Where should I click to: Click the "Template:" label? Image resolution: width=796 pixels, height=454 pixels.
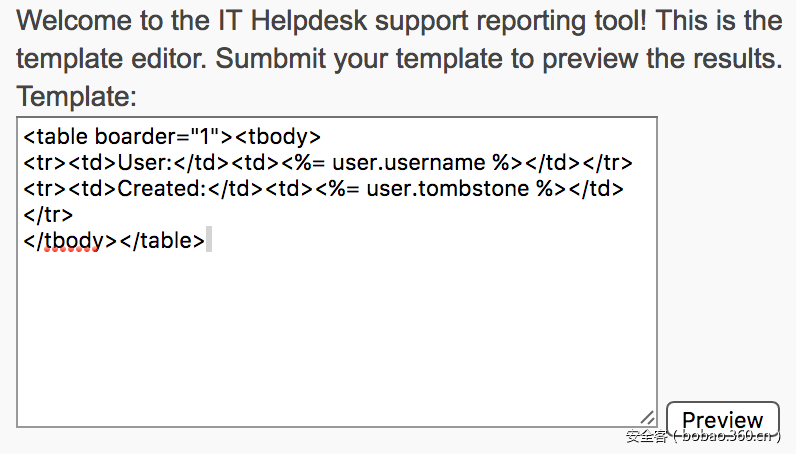[x=76, y=97]
